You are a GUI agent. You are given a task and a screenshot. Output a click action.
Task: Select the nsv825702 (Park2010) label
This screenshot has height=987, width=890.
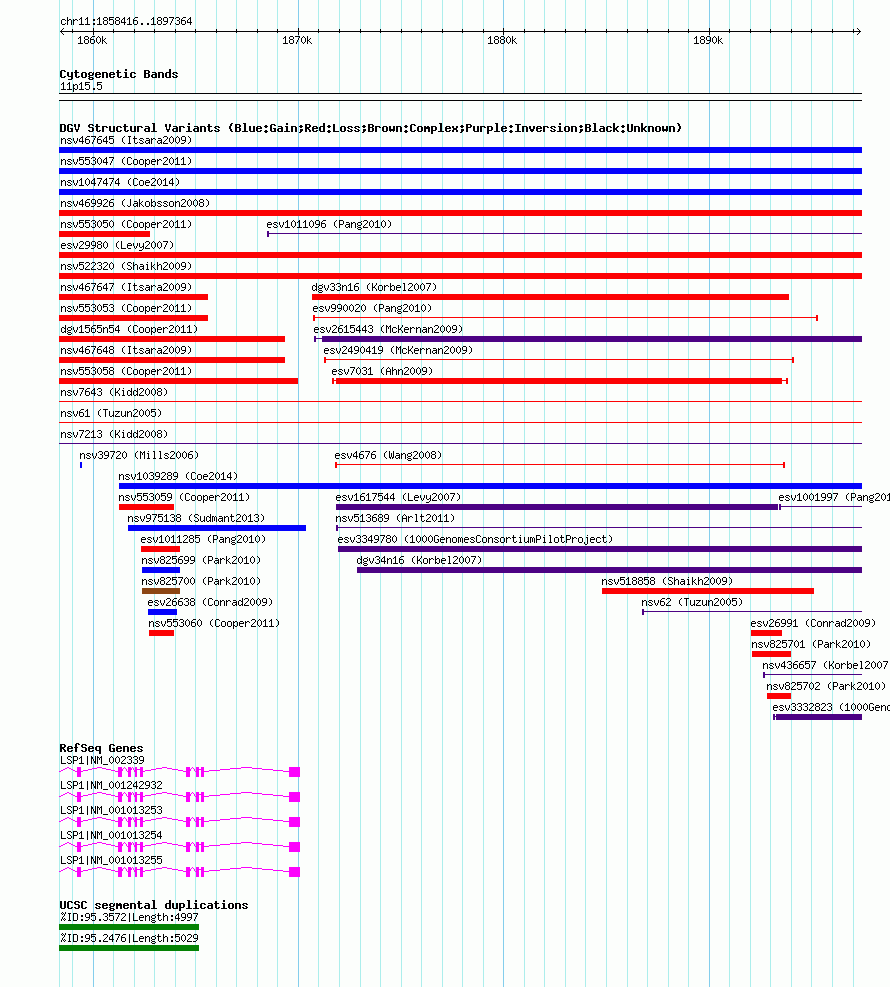(826, 686)
